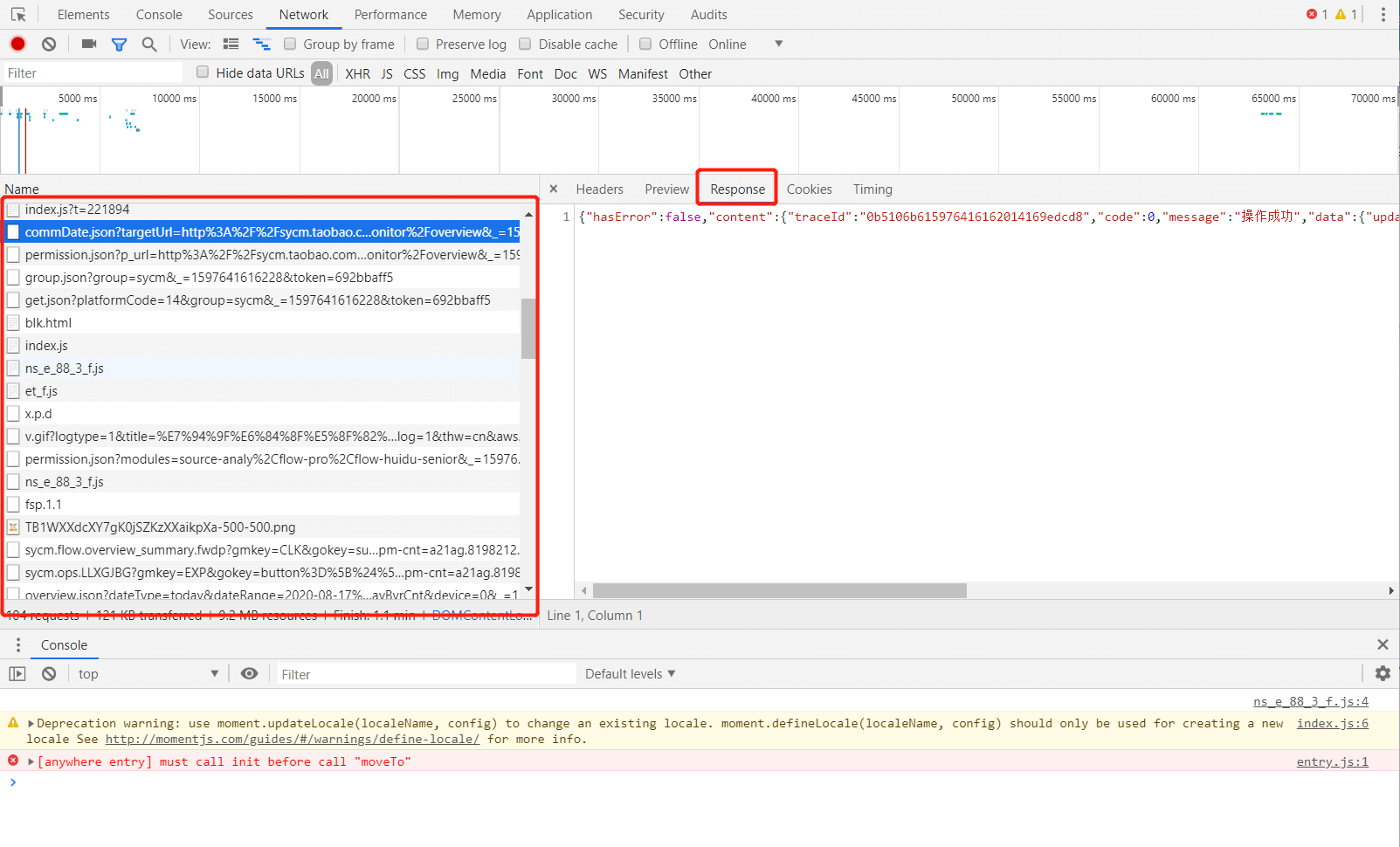Select the x.p.d request row
This screenshot has height=847, width=1400.
[262, 413]
